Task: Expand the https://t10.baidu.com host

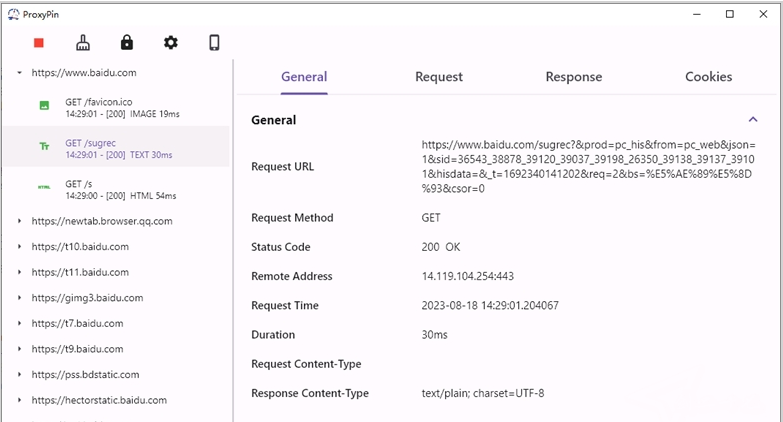Action: click(19, 247)
